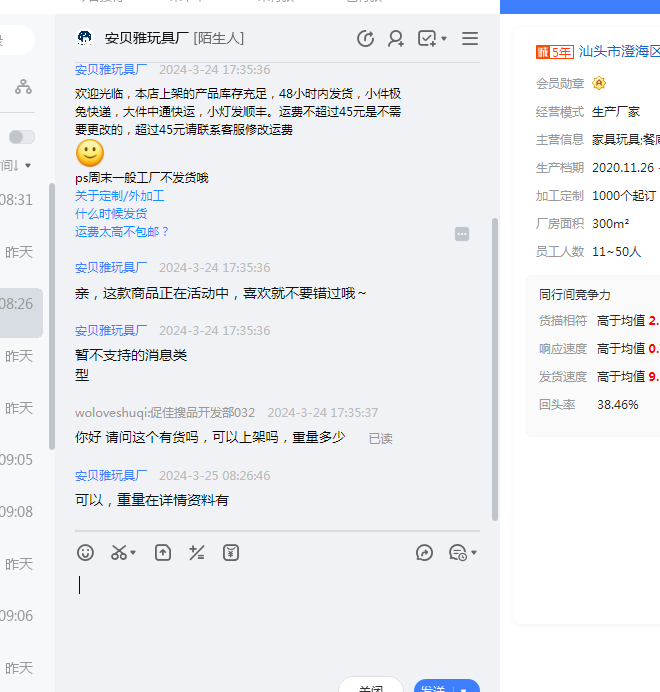Click the organization tree icon in sidebar
The image size is (660, 692).
coord(23,87)
